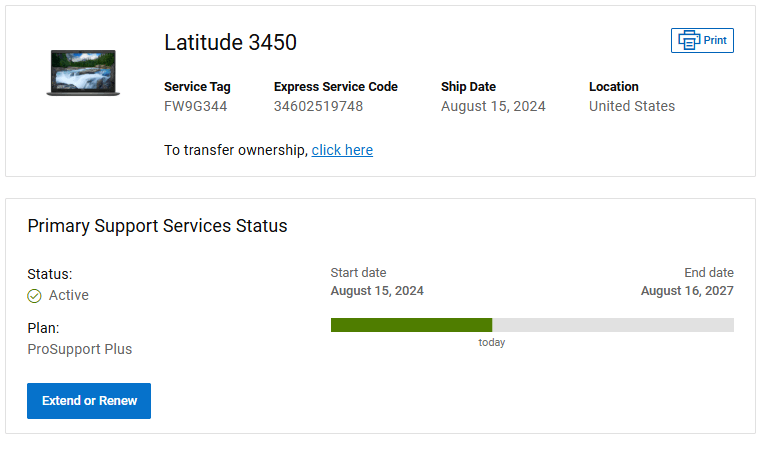Click the ship date August 15, 2024
Viewport: 769px width, 453px height.
tap(493, 106)
